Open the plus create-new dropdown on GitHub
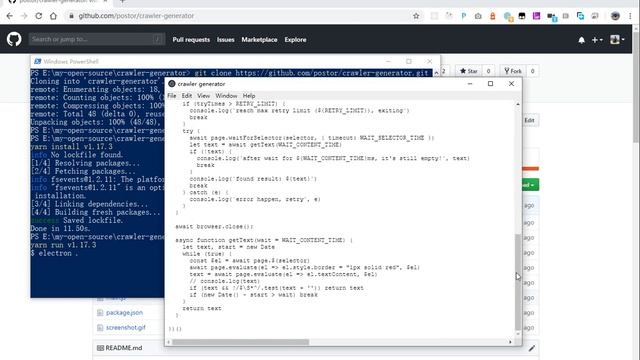This screenshot has width=640, height=360. coord(597,40)
